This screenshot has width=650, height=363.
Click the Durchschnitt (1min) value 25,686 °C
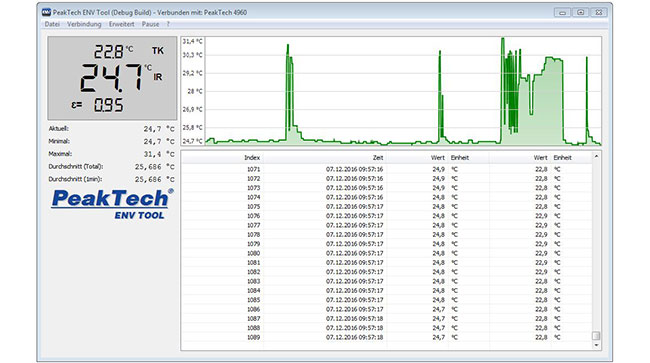coord(155,179)
